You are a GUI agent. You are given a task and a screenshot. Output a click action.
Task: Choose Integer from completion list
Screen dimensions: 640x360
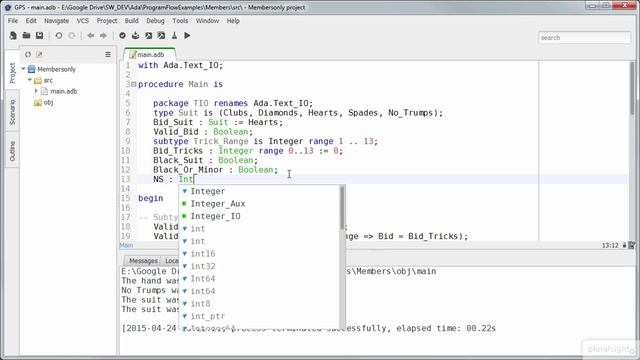tap(260, 191)
